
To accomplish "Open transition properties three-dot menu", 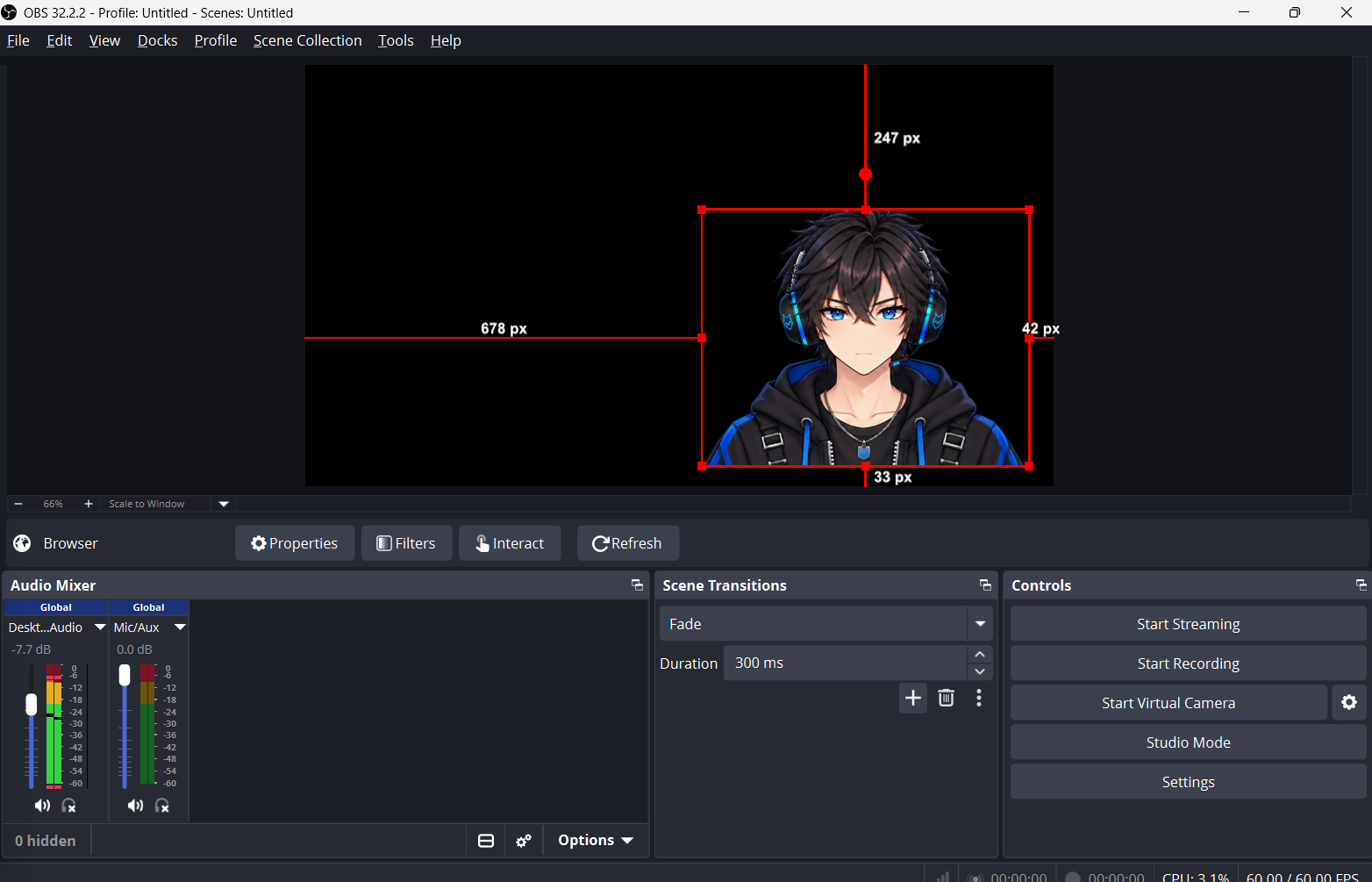I will 979,698.
